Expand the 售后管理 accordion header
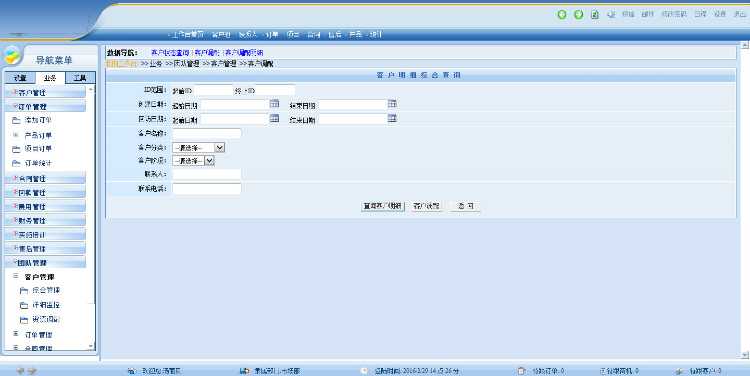750x376 pixels. click(45, 249)
